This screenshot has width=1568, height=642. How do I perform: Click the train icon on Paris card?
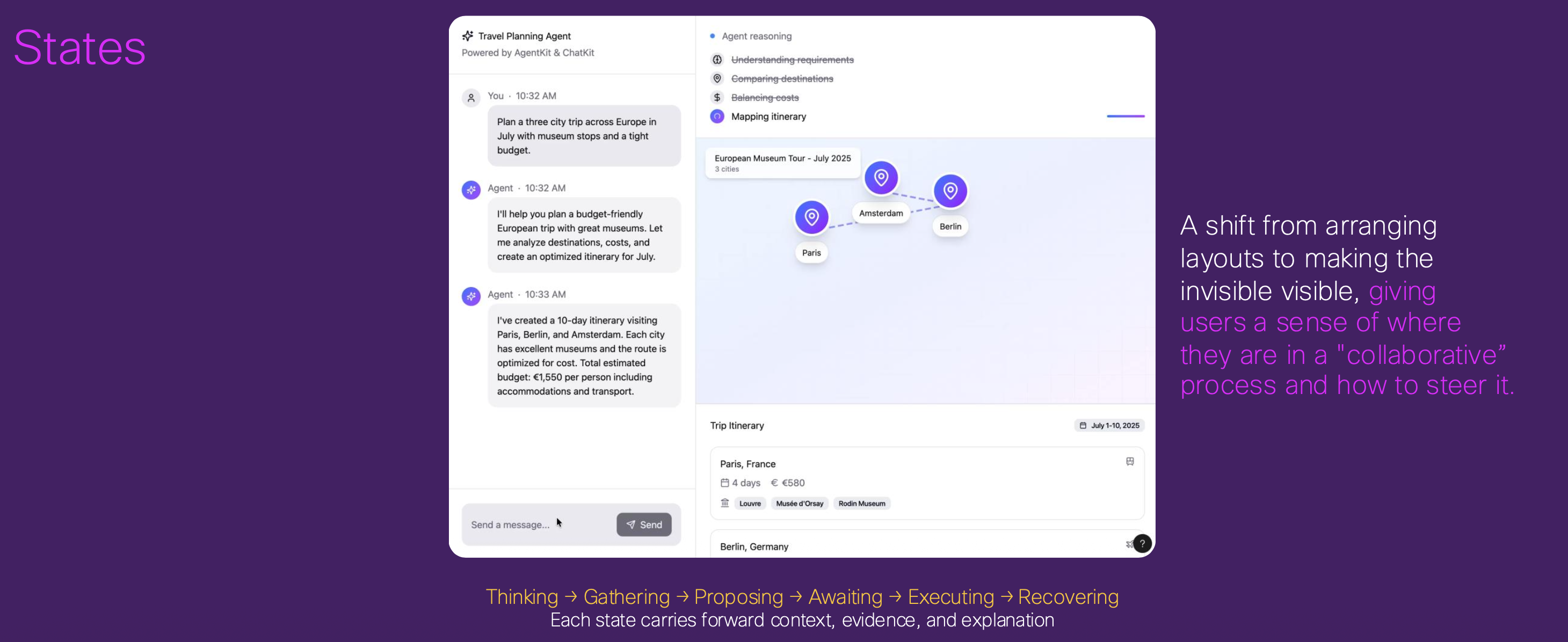click(1130, 462)
